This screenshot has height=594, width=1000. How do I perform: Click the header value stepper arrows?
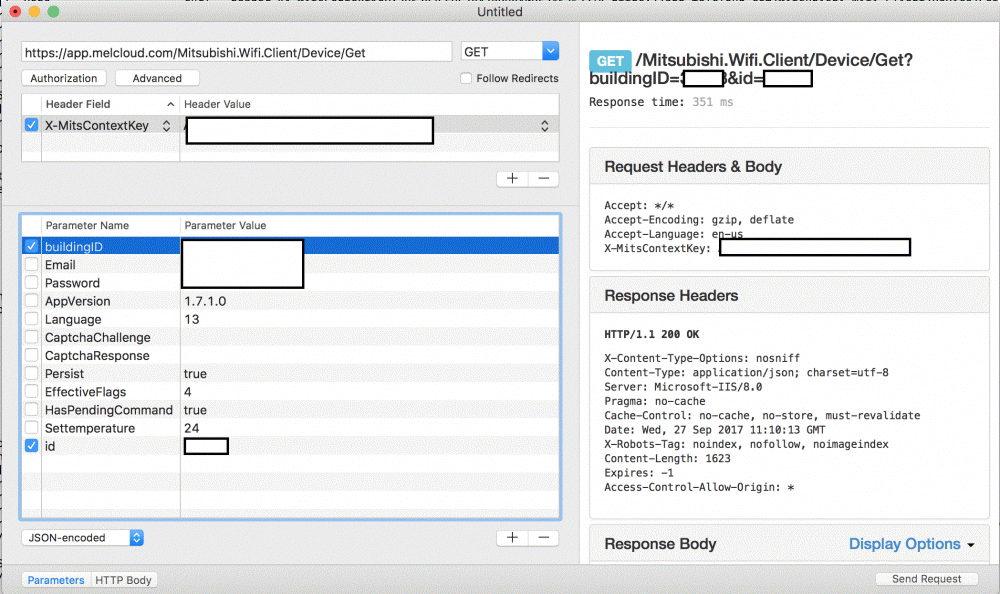[x=545, y=126]
